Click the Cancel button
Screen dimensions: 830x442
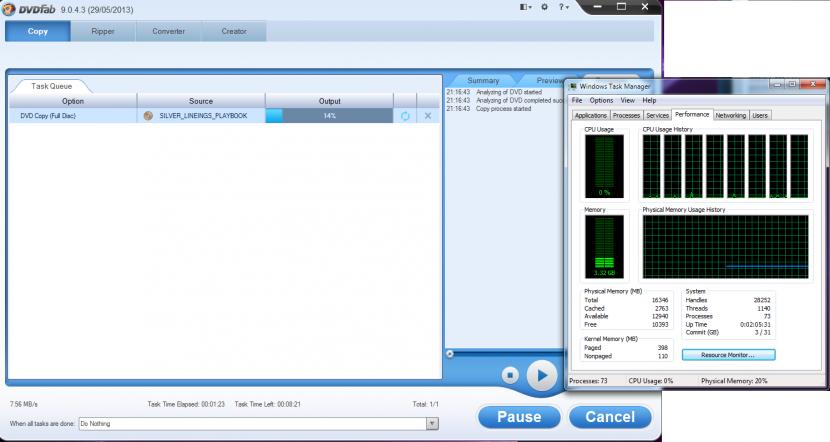(x=610, y=416)
